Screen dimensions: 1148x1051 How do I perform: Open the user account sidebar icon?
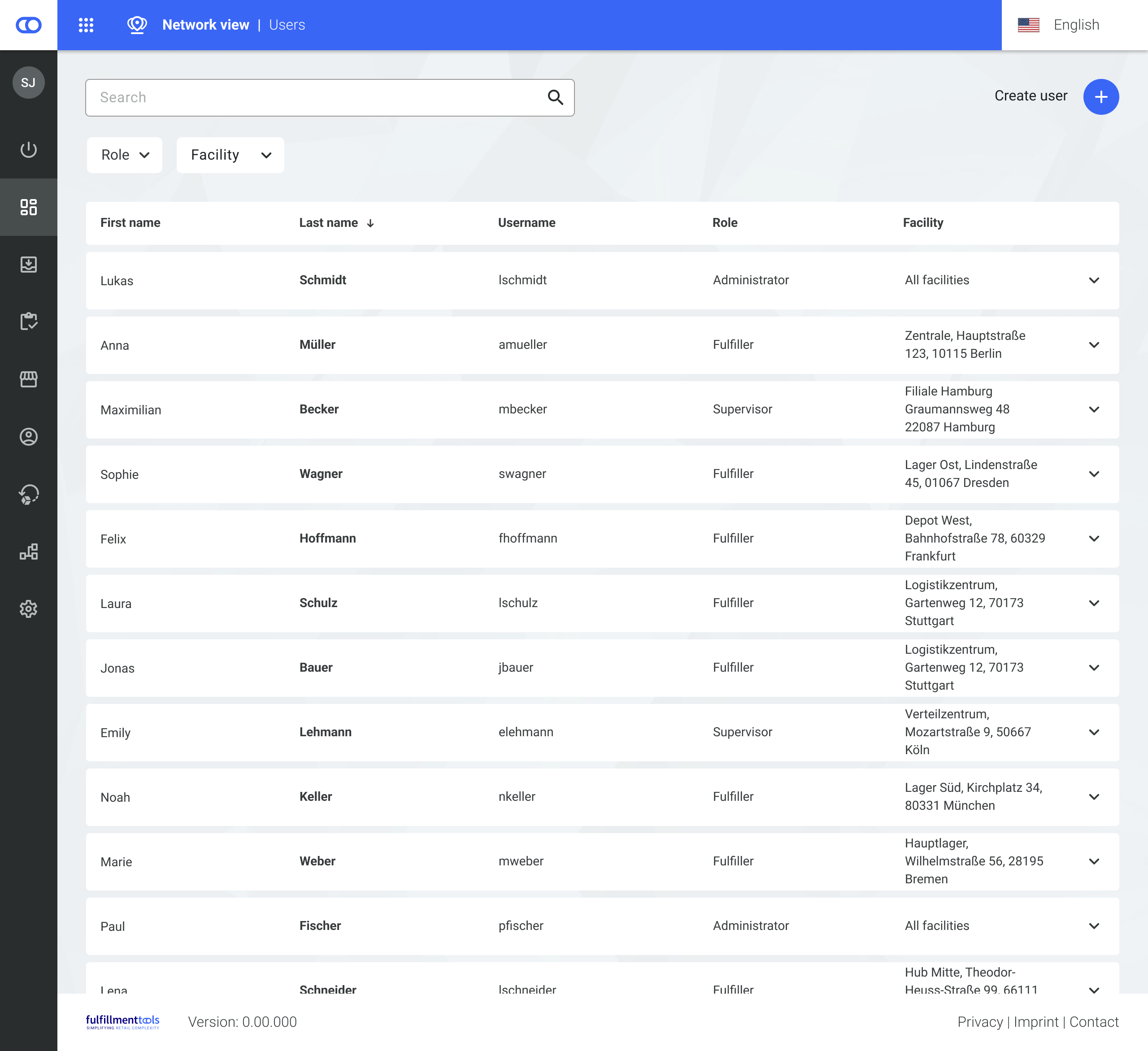tap(28, 437)
